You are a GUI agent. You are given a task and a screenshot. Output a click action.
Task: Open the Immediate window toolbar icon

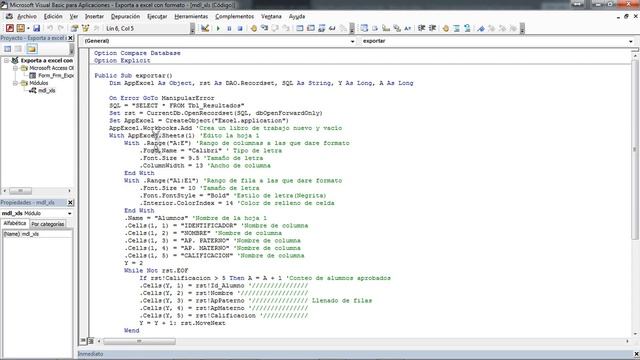[x=311, y=28]
